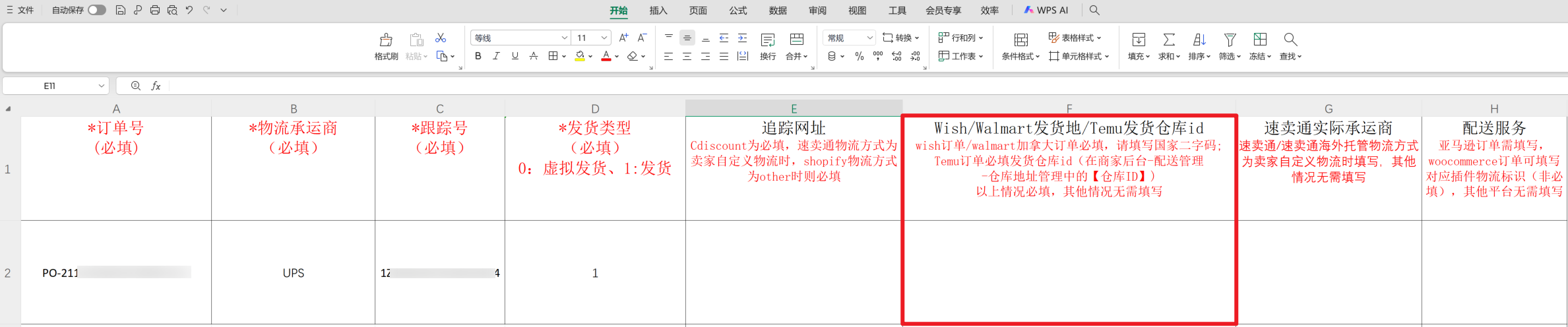Switch to 公式 Formulas tab
This screenshot has width=1568, height=327.
tap(738, 11)
